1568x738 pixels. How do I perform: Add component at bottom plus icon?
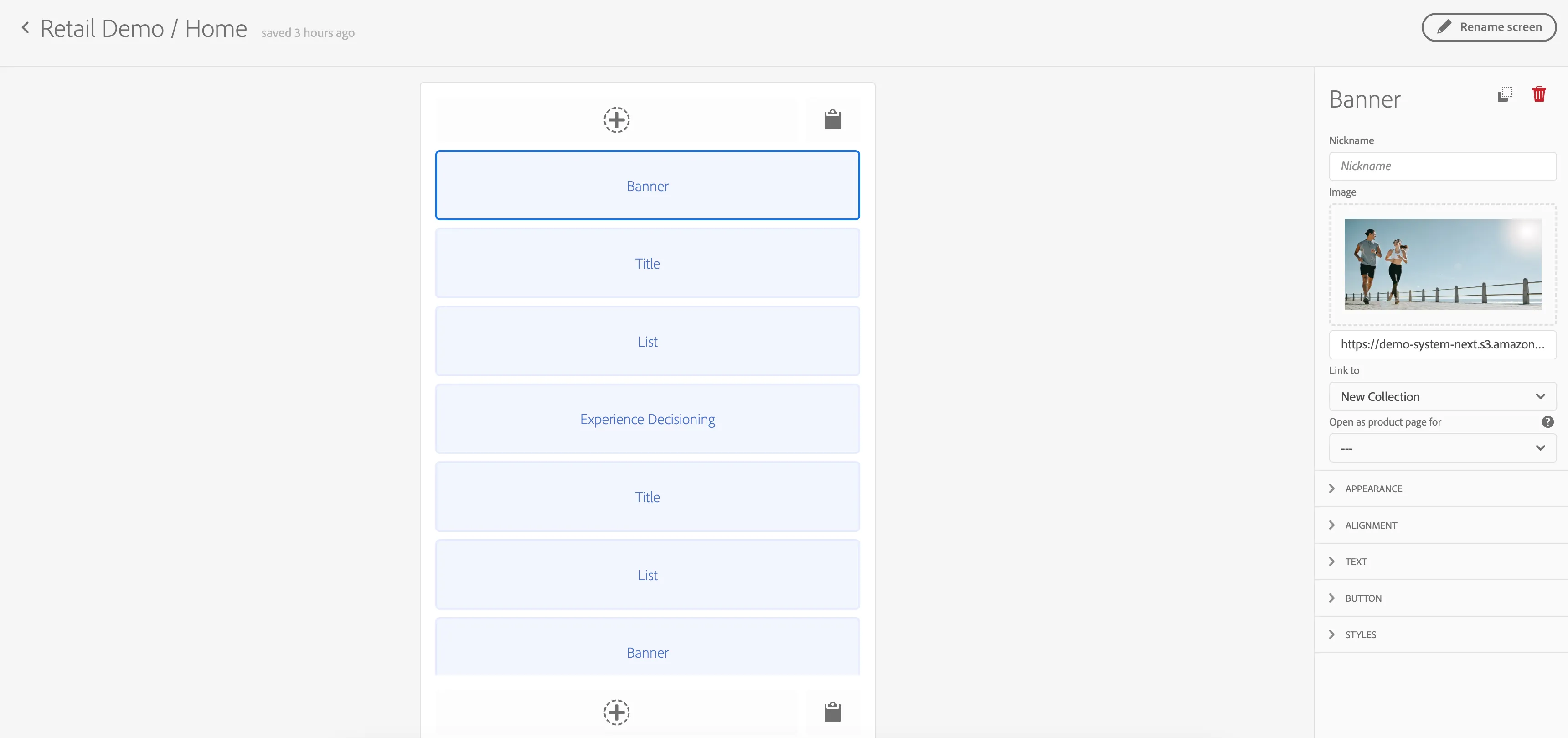(x=616, y=712)
